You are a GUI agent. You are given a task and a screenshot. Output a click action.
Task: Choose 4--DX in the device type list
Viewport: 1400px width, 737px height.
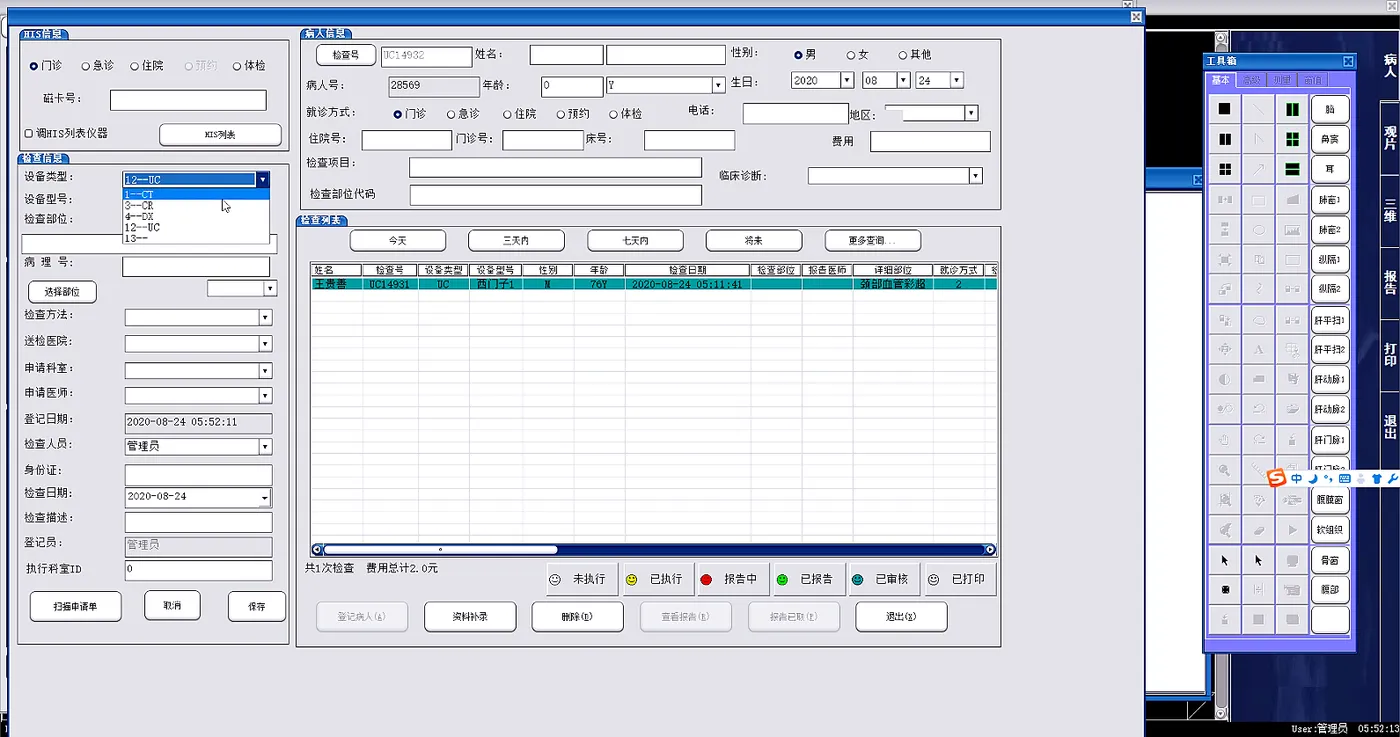(x=196, y=216)
